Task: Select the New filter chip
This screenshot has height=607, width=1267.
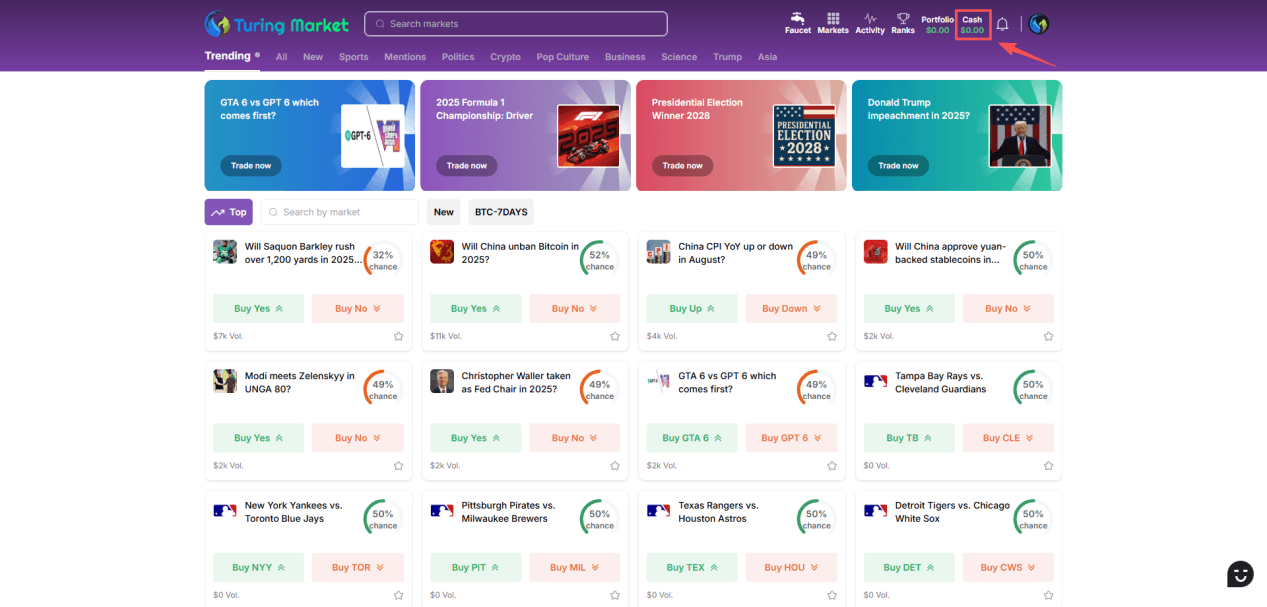Action: click(444, 212)
